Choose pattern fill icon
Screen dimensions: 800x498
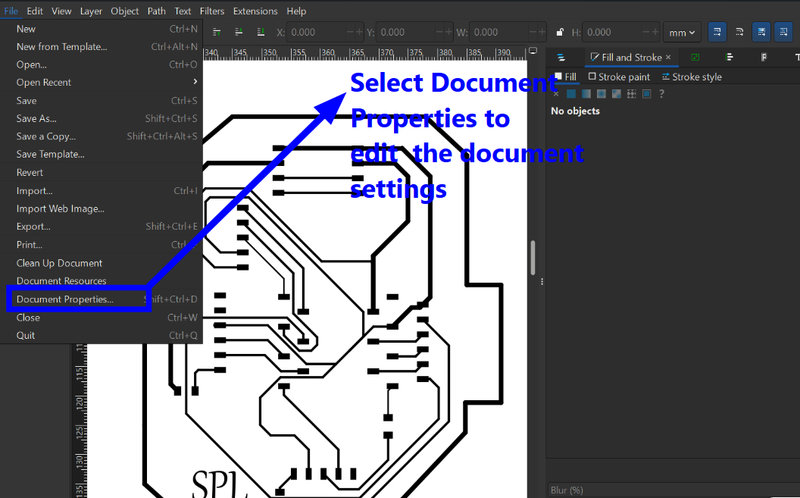click(632, 94)
